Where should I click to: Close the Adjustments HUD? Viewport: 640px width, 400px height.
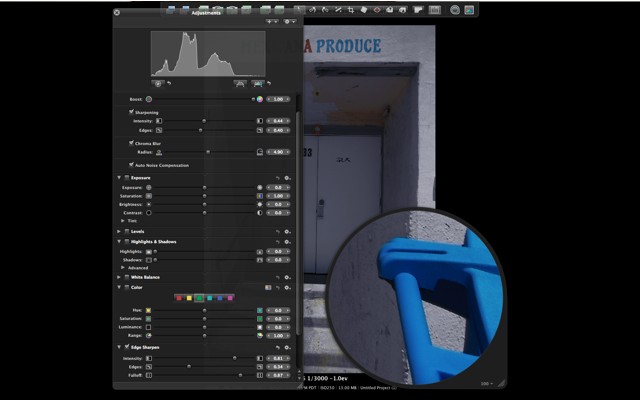click(117, 13)
